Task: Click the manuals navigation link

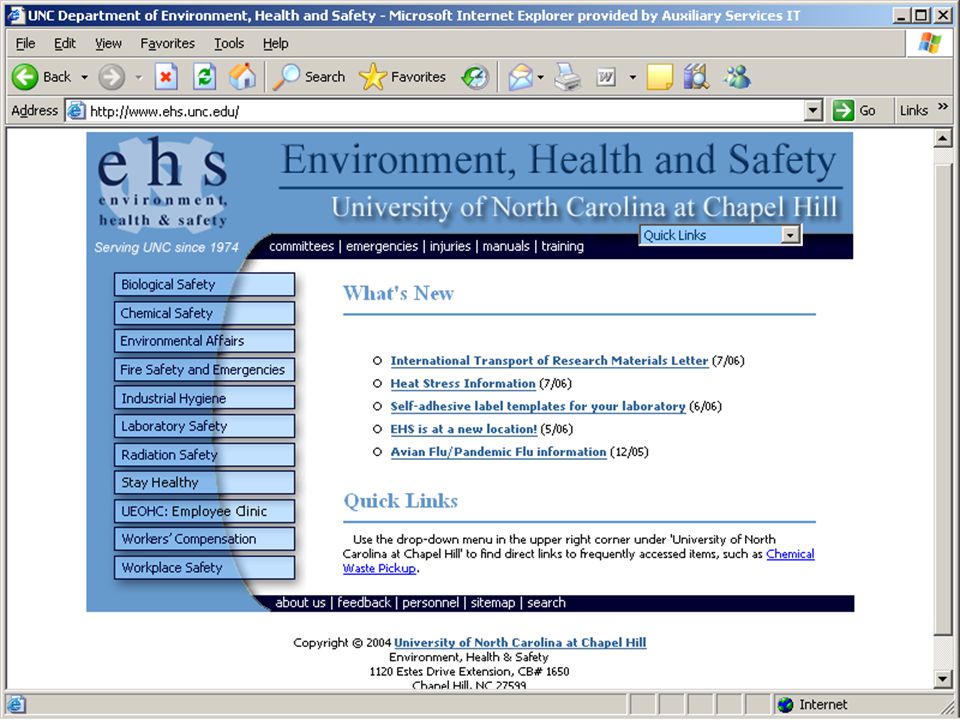Action: [x=506, y=246]
